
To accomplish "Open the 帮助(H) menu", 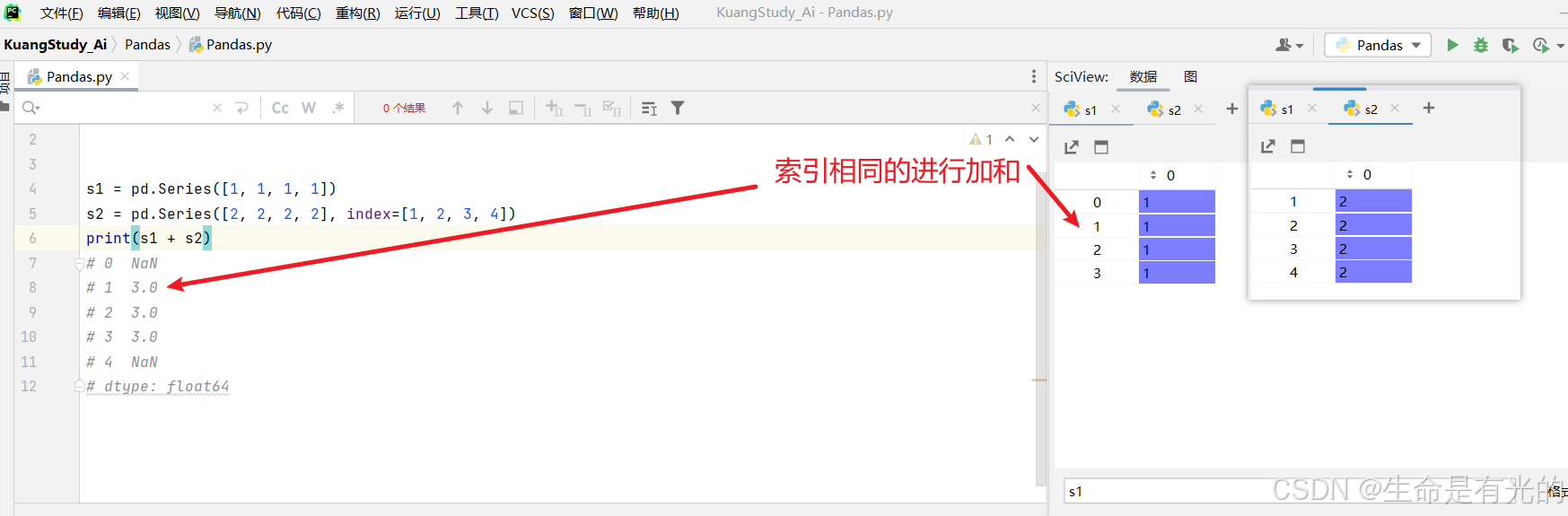I will pos(655,13).
